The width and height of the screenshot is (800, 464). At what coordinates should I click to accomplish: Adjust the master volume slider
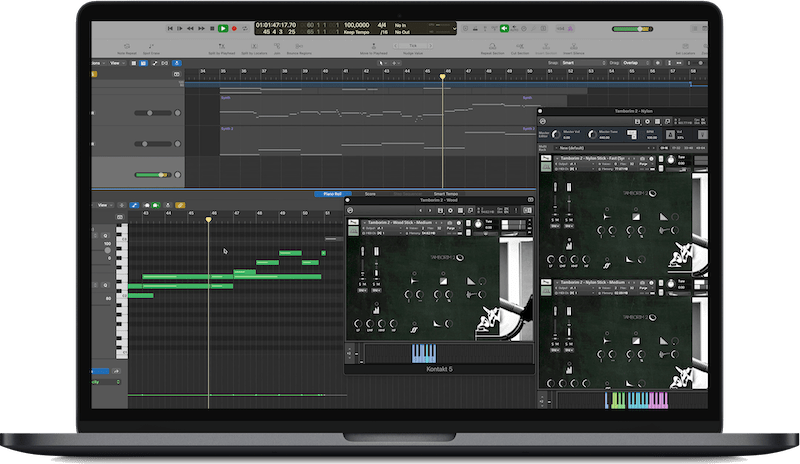632,29
